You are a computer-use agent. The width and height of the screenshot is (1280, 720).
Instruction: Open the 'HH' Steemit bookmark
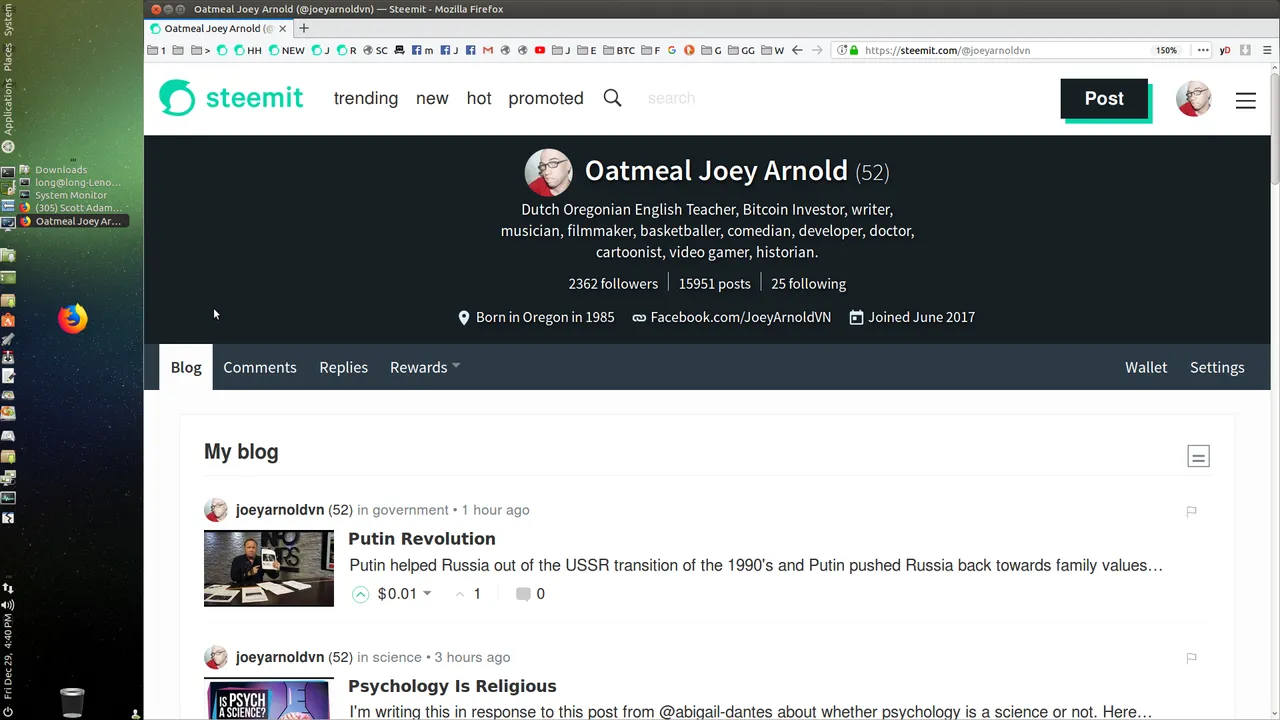pyautogui.click(x=248, y=50)
